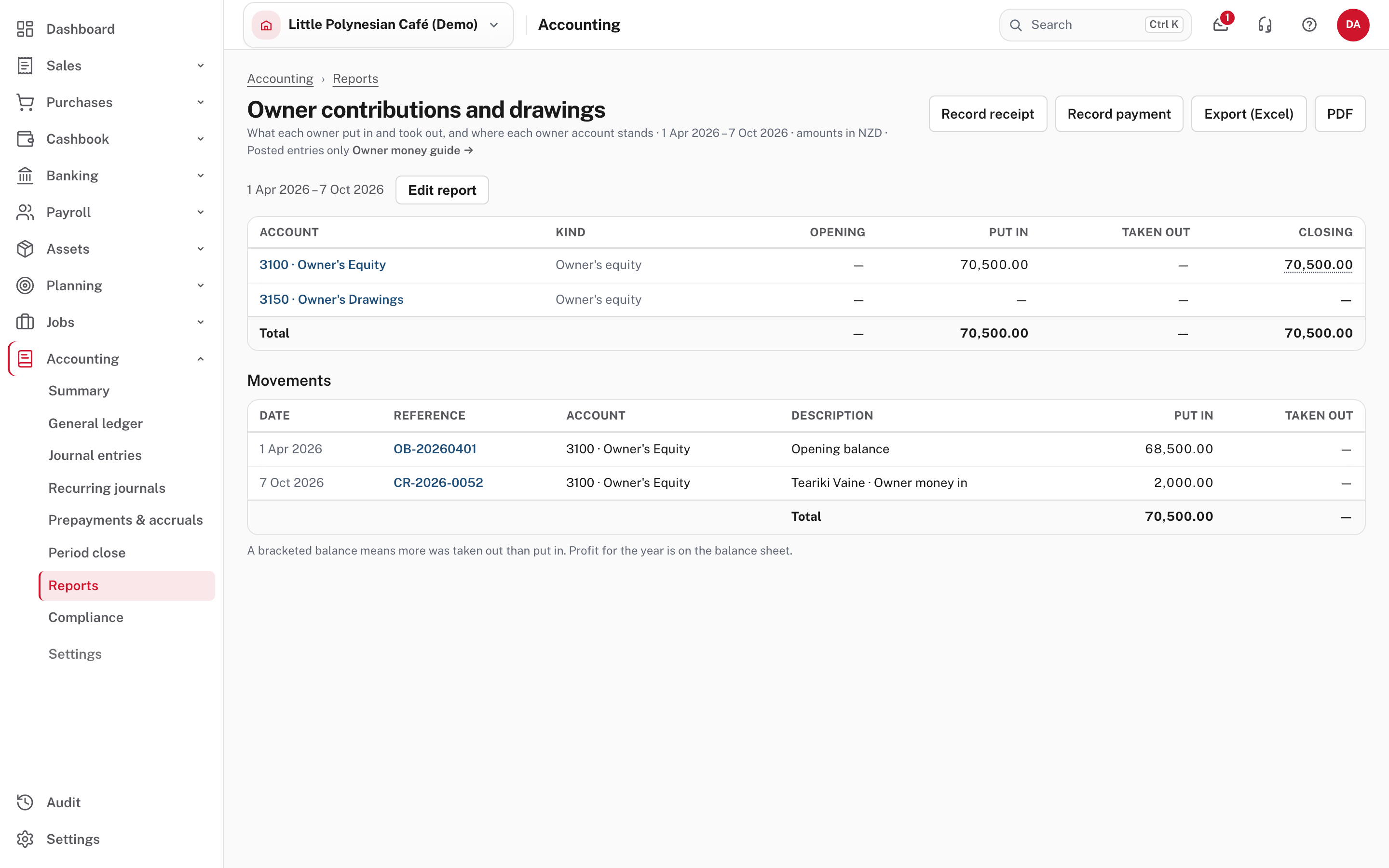Click the Cashbook wallet icon
This screenshot has width=1389, height=868.
(x=25, y=139)
